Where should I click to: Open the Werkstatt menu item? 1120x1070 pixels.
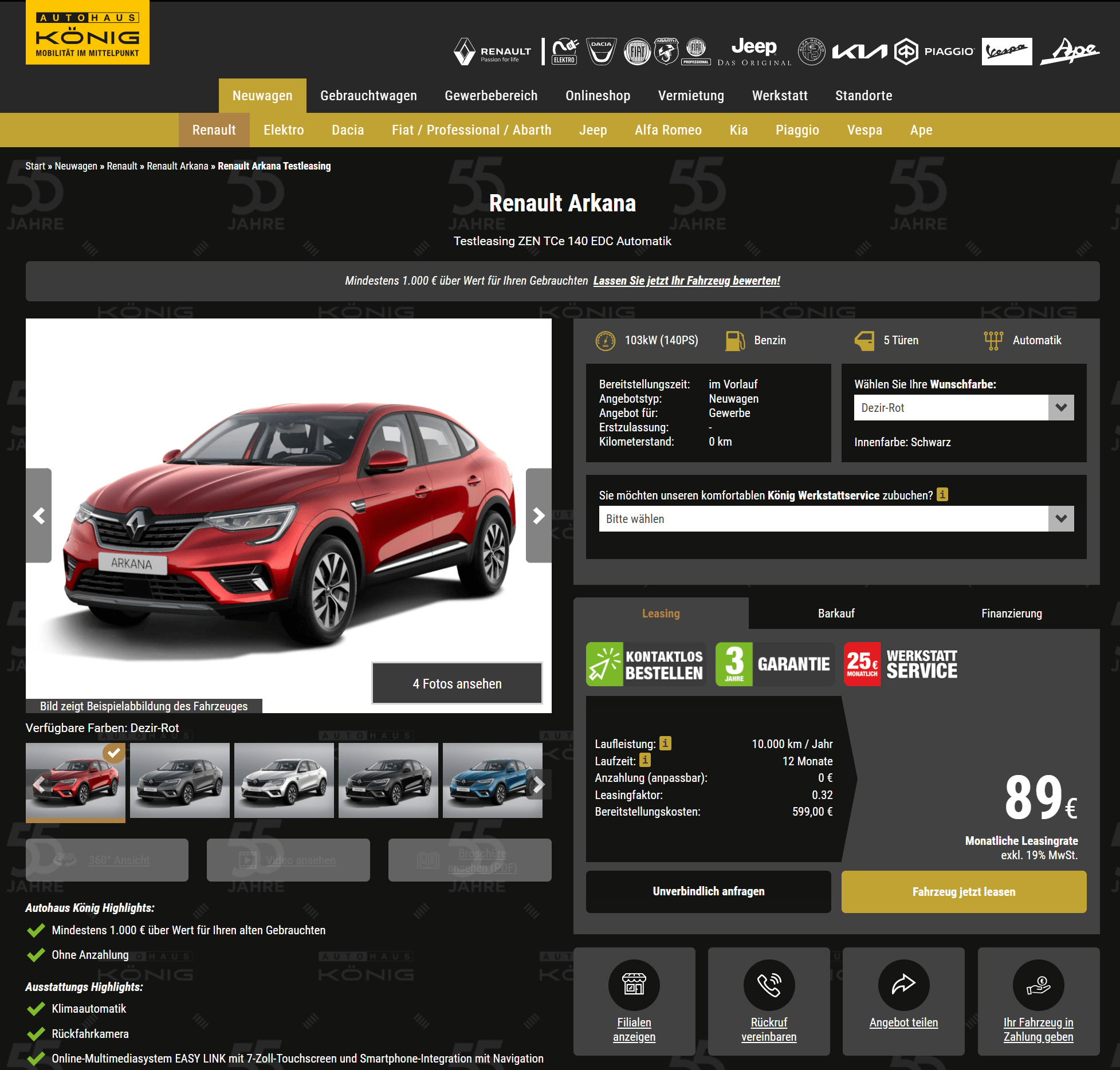pyautogui.click(x=780, y=96)
